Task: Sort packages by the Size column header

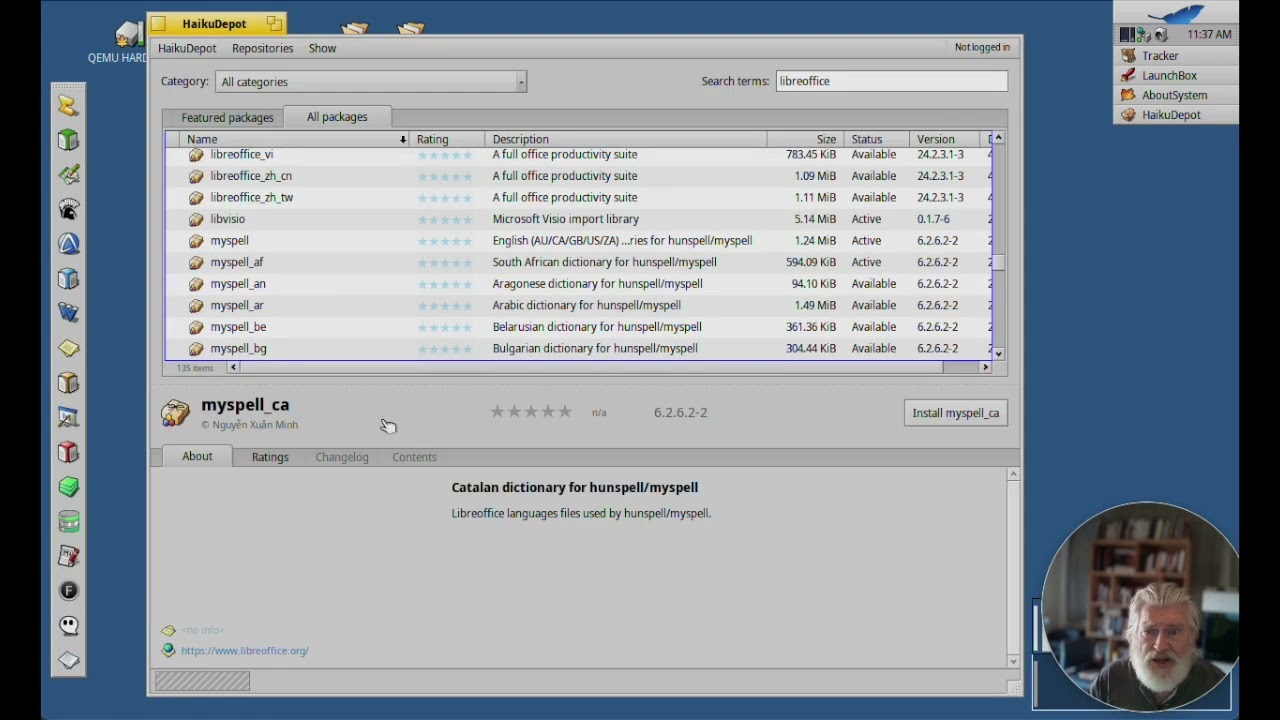Action: click(805, 139)
